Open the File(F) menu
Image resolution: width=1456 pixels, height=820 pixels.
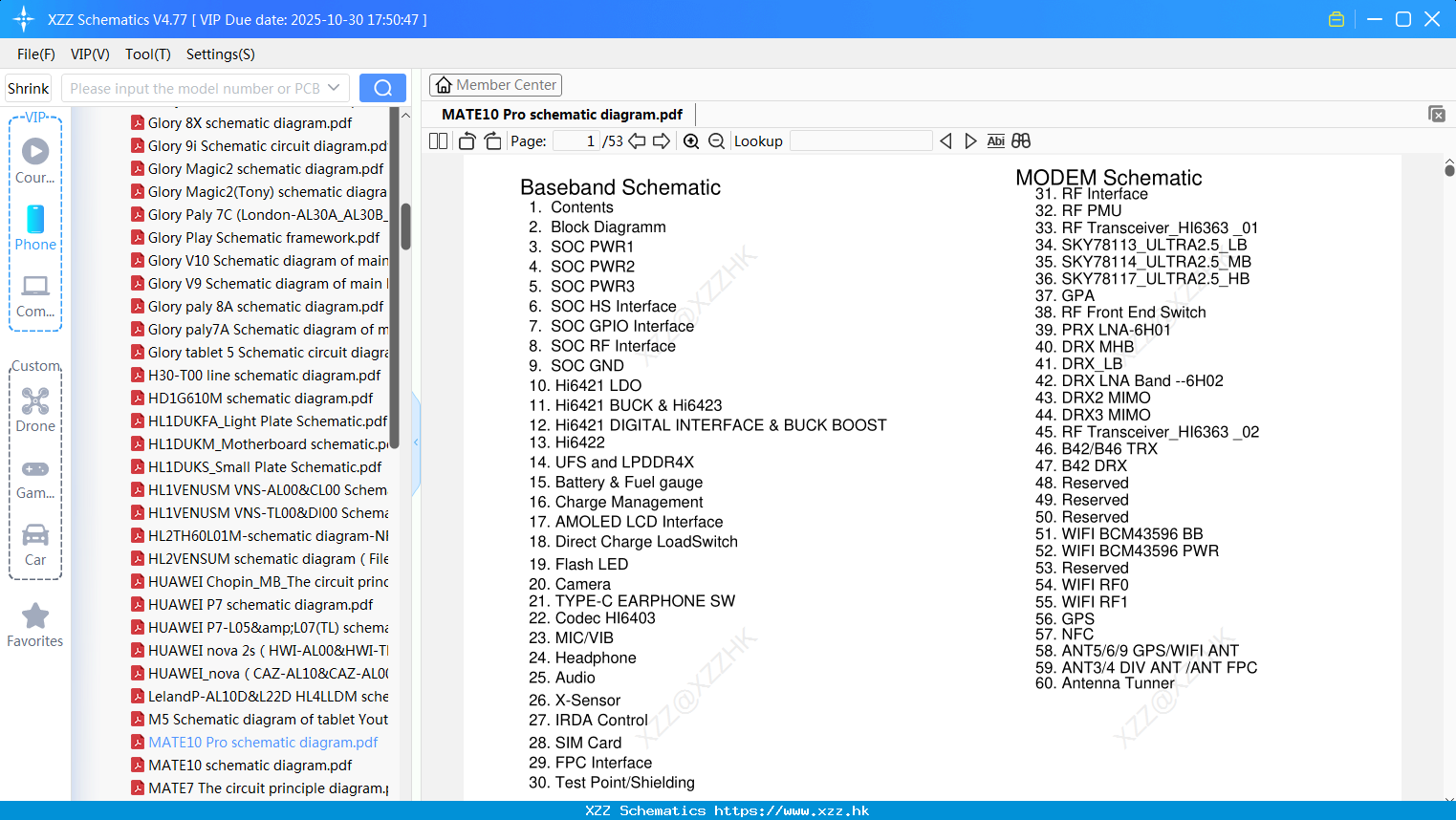pyautogui.click(x=36, y=54)
